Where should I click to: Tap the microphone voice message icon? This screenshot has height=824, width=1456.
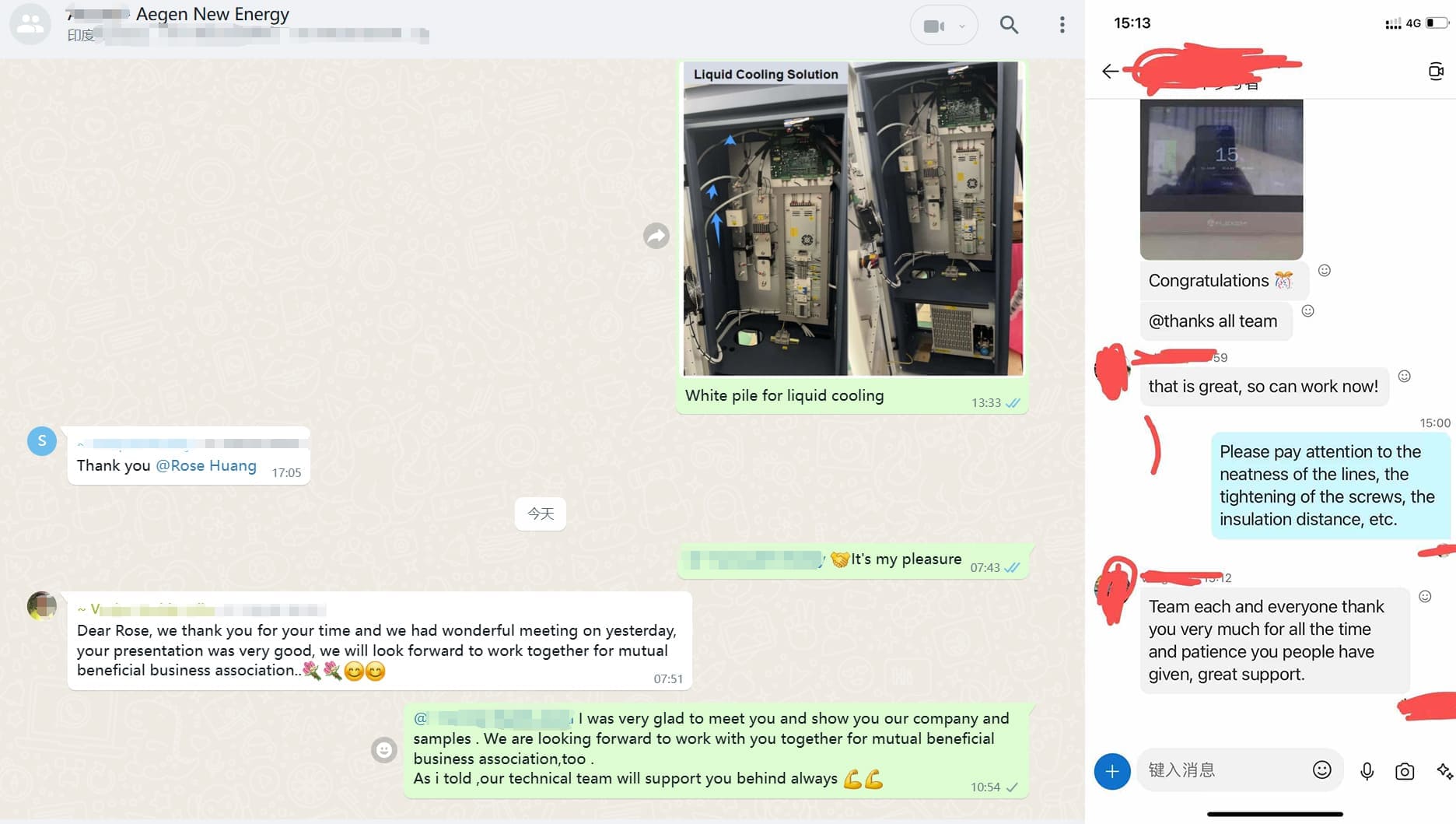click(1367, 771)
